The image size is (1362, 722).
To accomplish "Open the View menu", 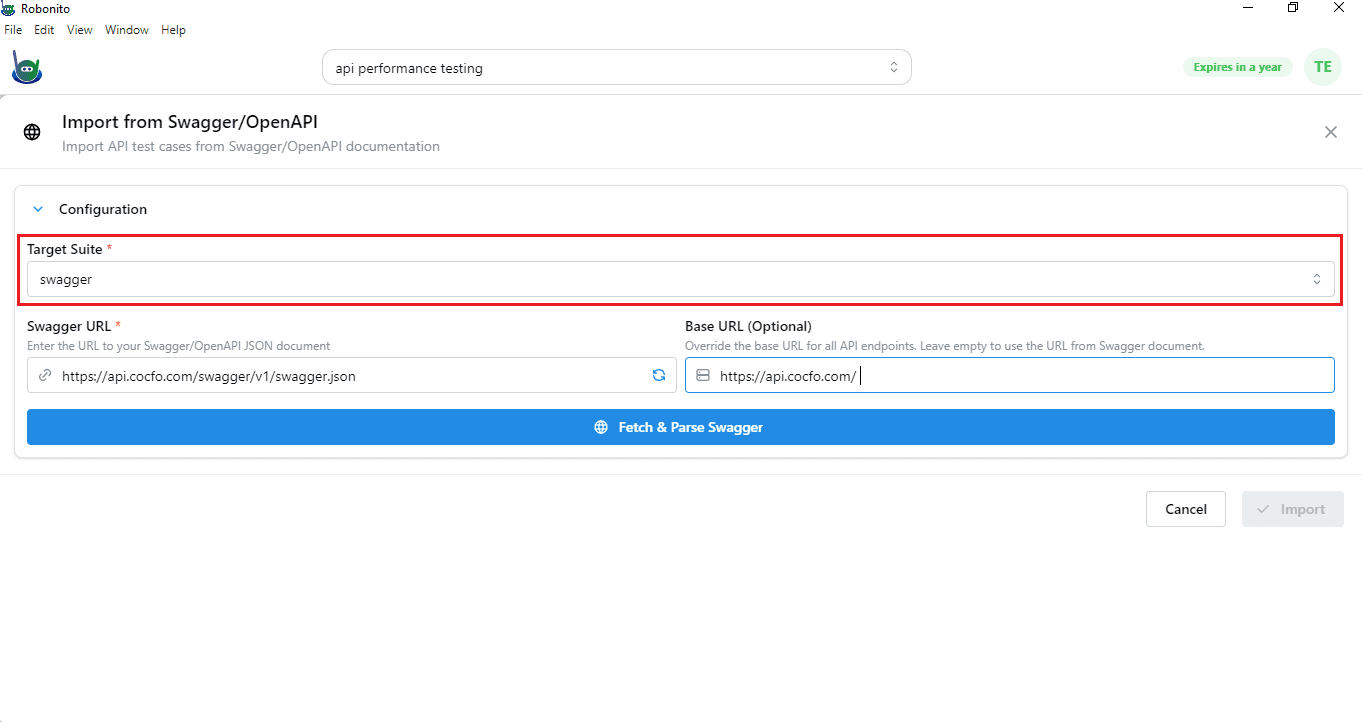I will click(80, 30).
